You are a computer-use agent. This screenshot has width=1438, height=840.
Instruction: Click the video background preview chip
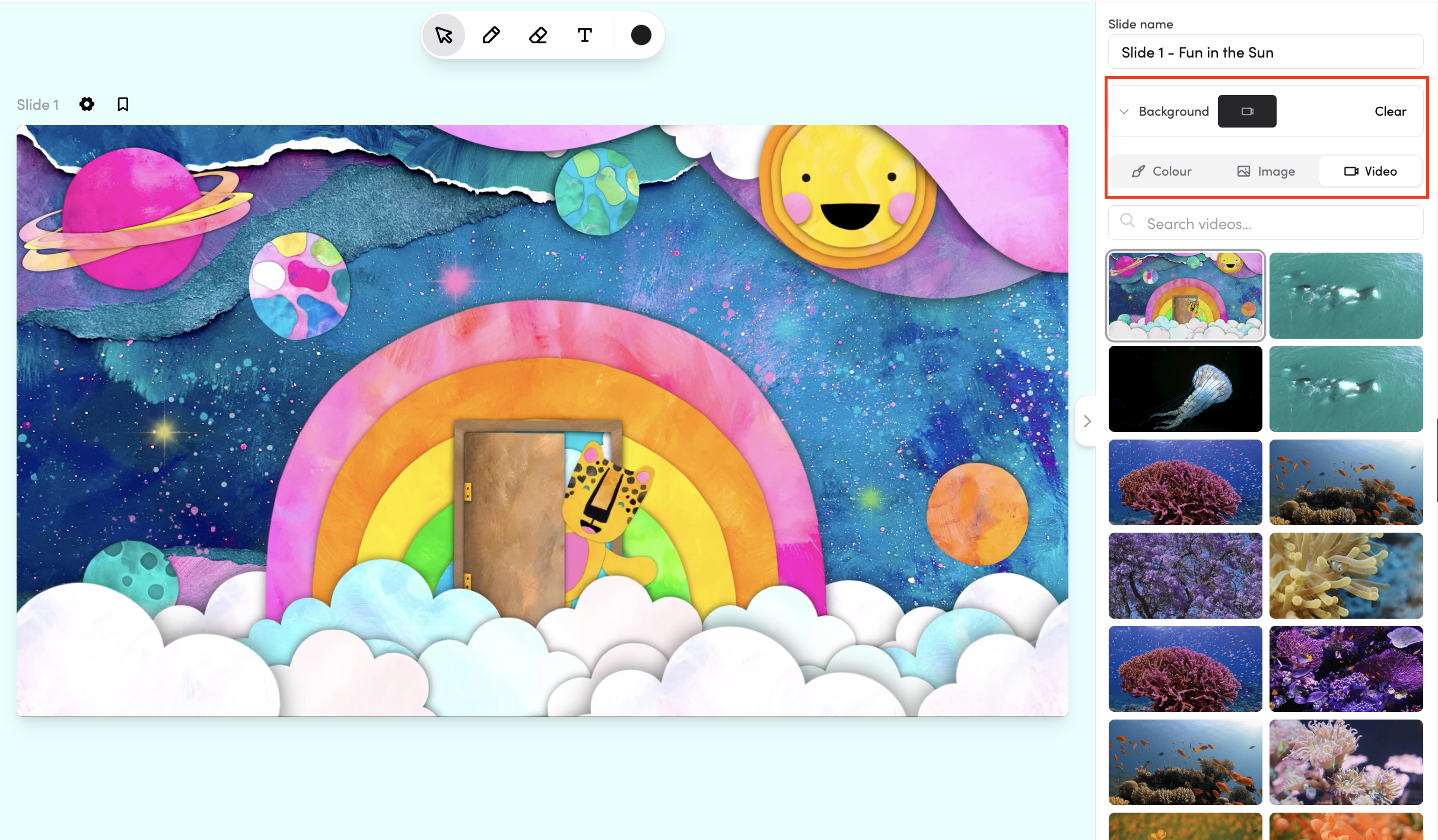coord(1247,111)
